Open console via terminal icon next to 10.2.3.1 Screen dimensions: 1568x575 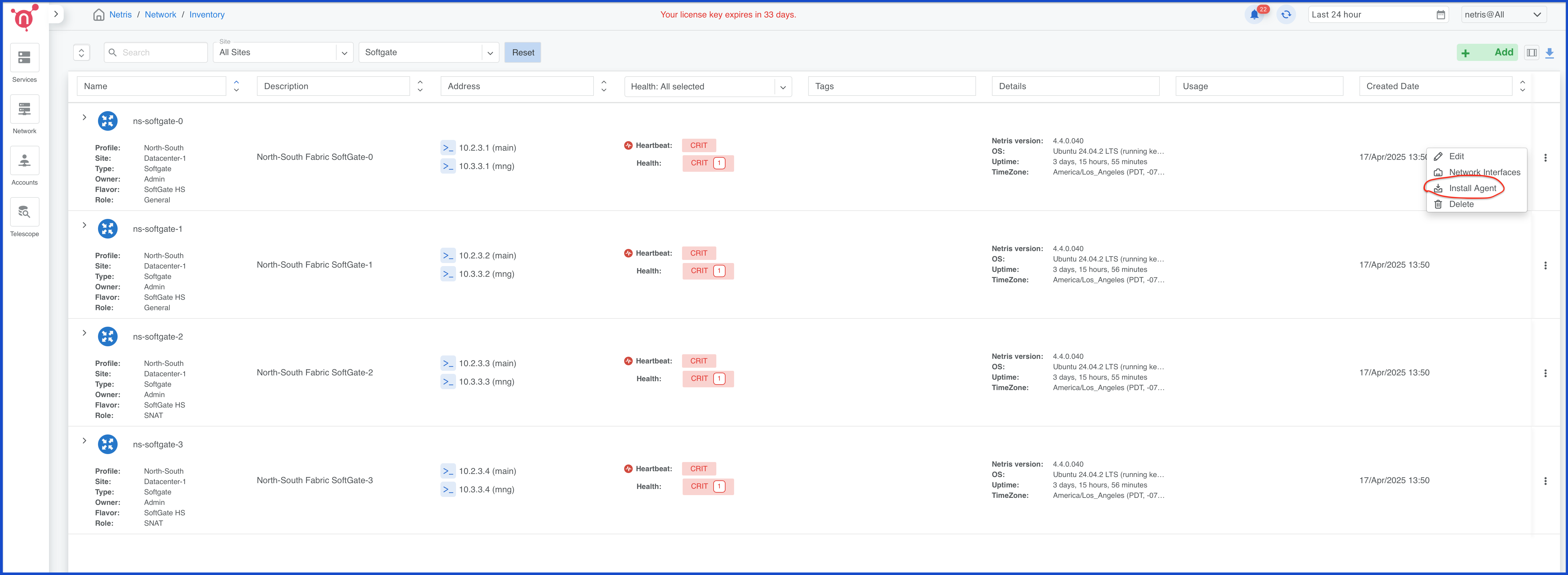pos(448,147)
